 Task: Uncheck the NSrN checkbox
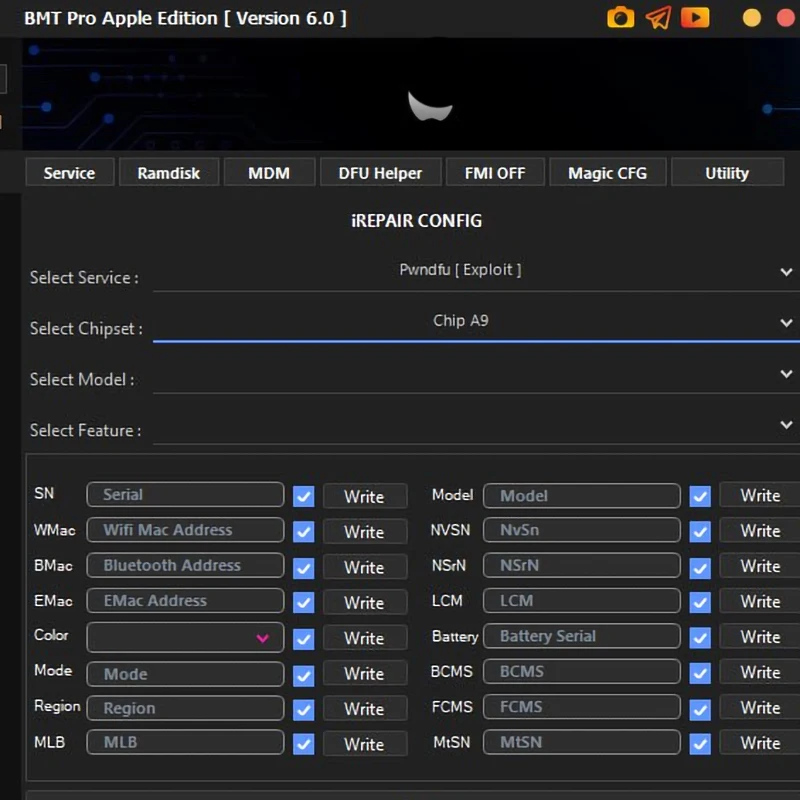point(700,567)
